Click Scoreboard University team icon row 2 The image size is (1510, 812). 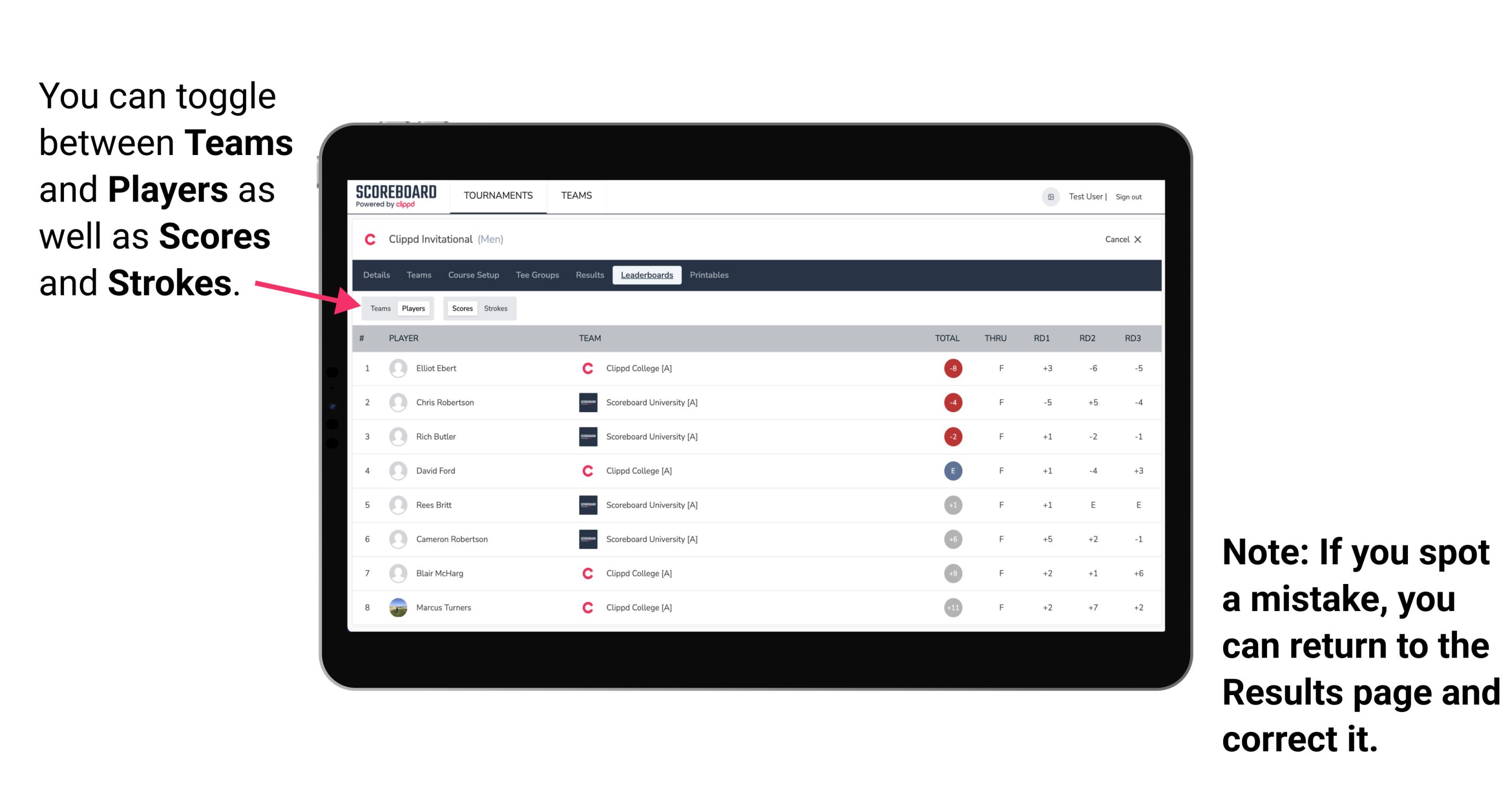coord(585,401)
